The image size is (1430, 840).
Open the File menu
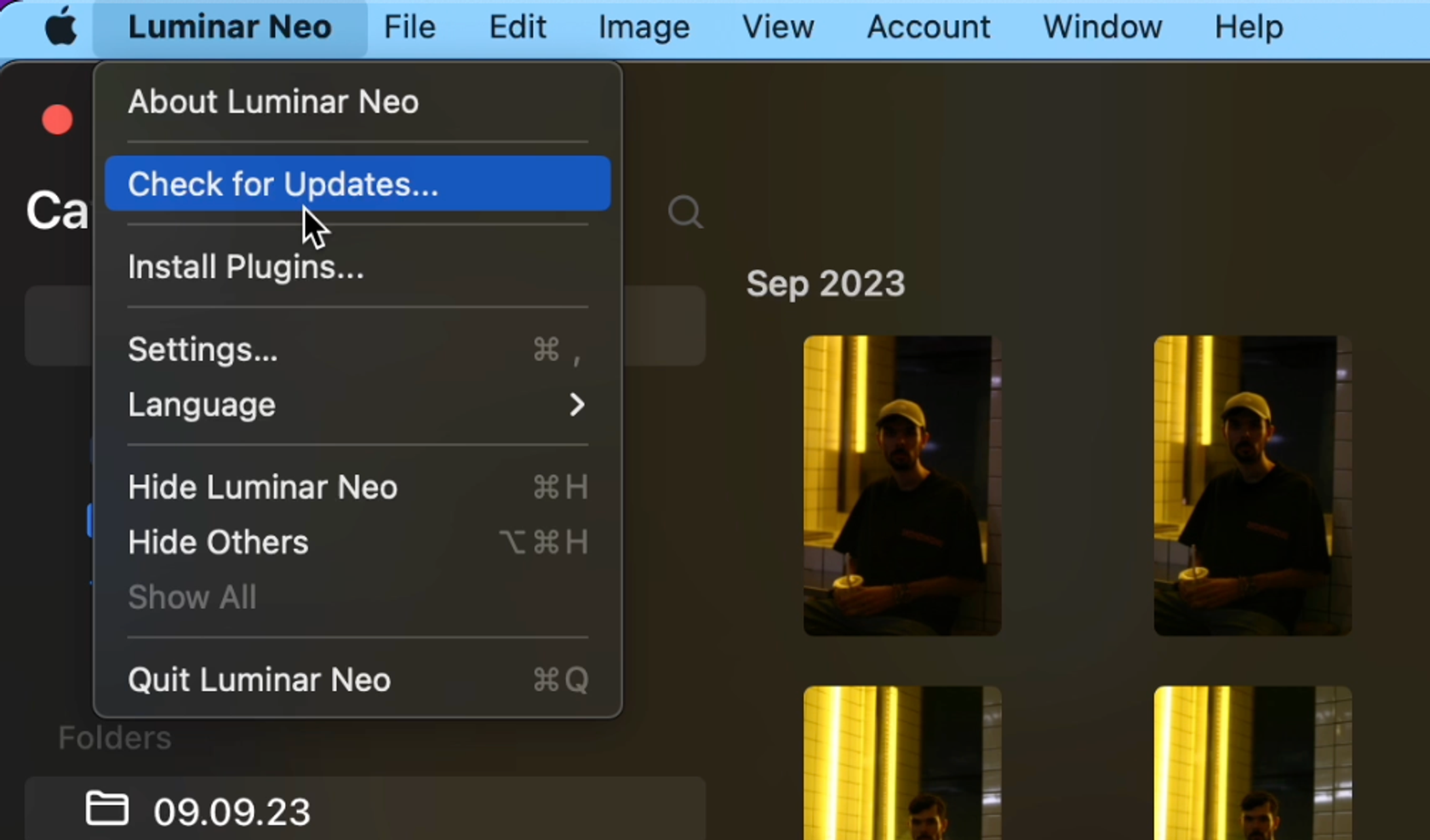(x=409, y=26)
